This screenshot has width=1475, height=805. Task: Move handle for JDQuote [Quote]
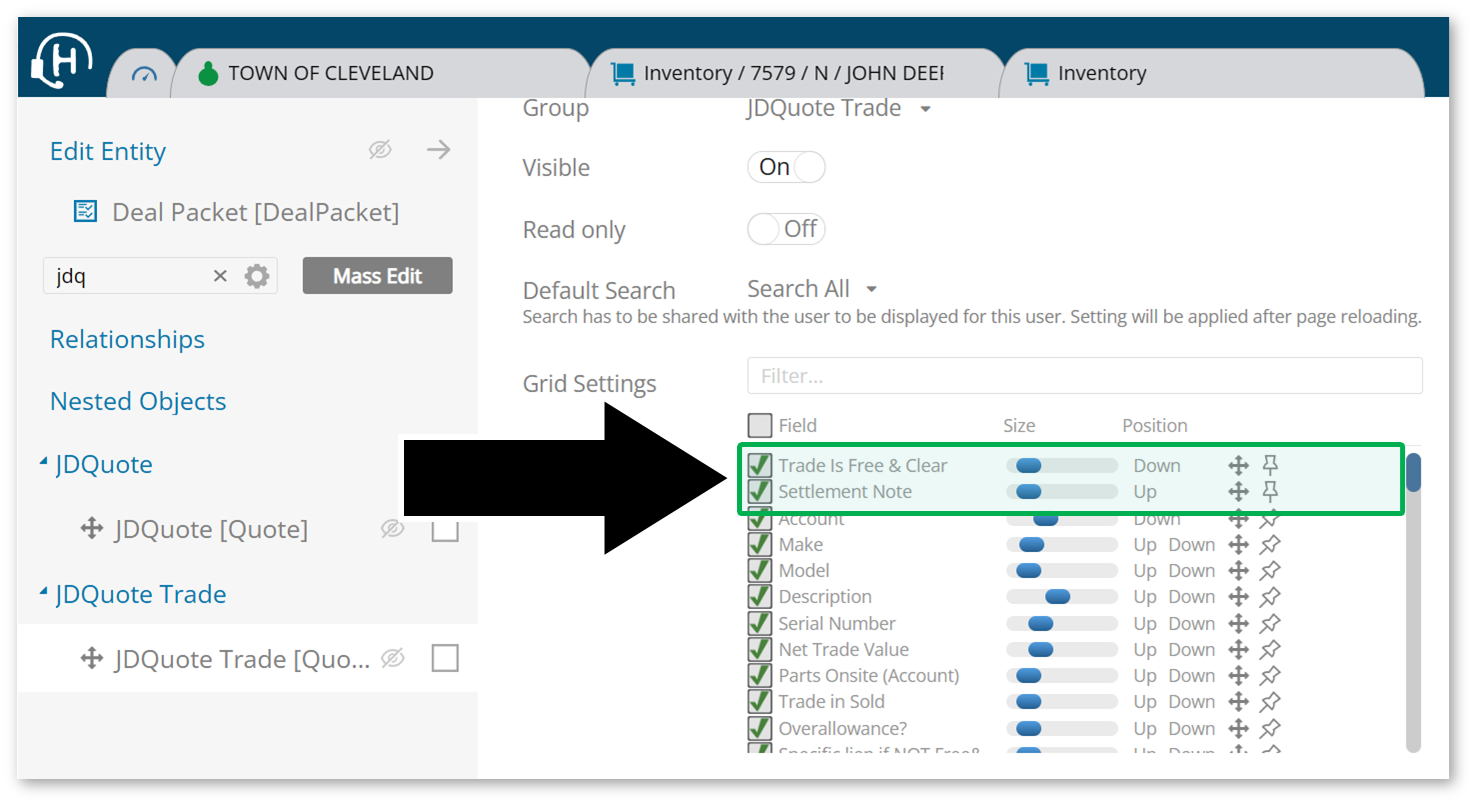92,529
